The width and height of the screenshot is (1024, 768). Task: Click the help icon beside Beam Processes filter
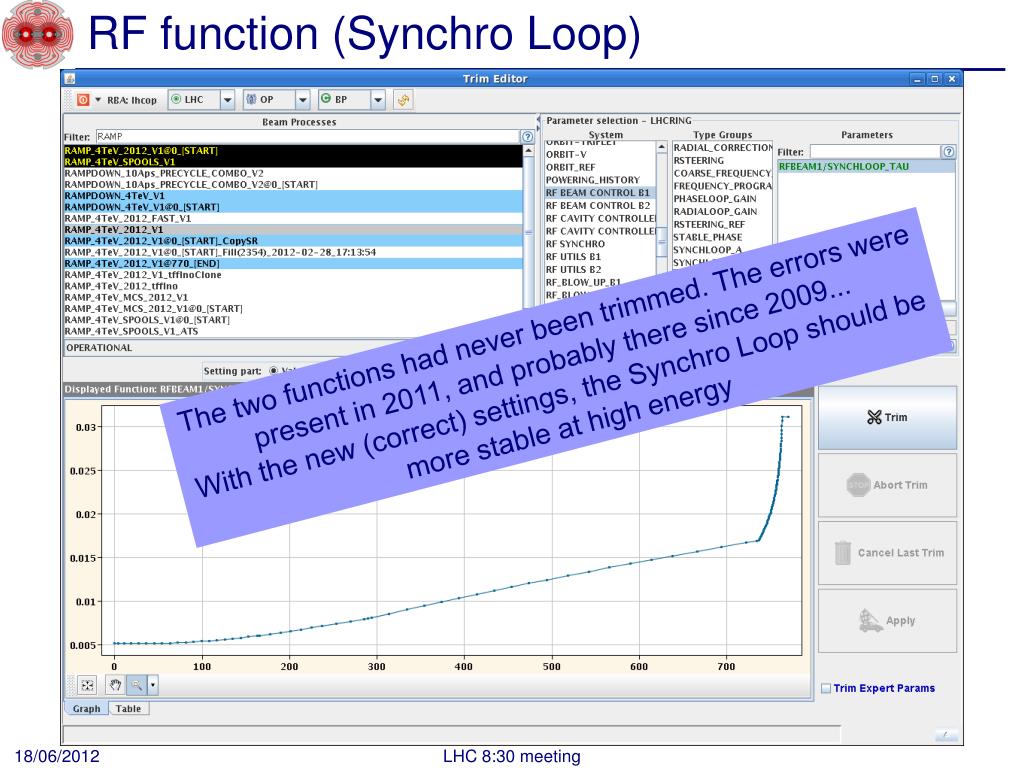528,136
